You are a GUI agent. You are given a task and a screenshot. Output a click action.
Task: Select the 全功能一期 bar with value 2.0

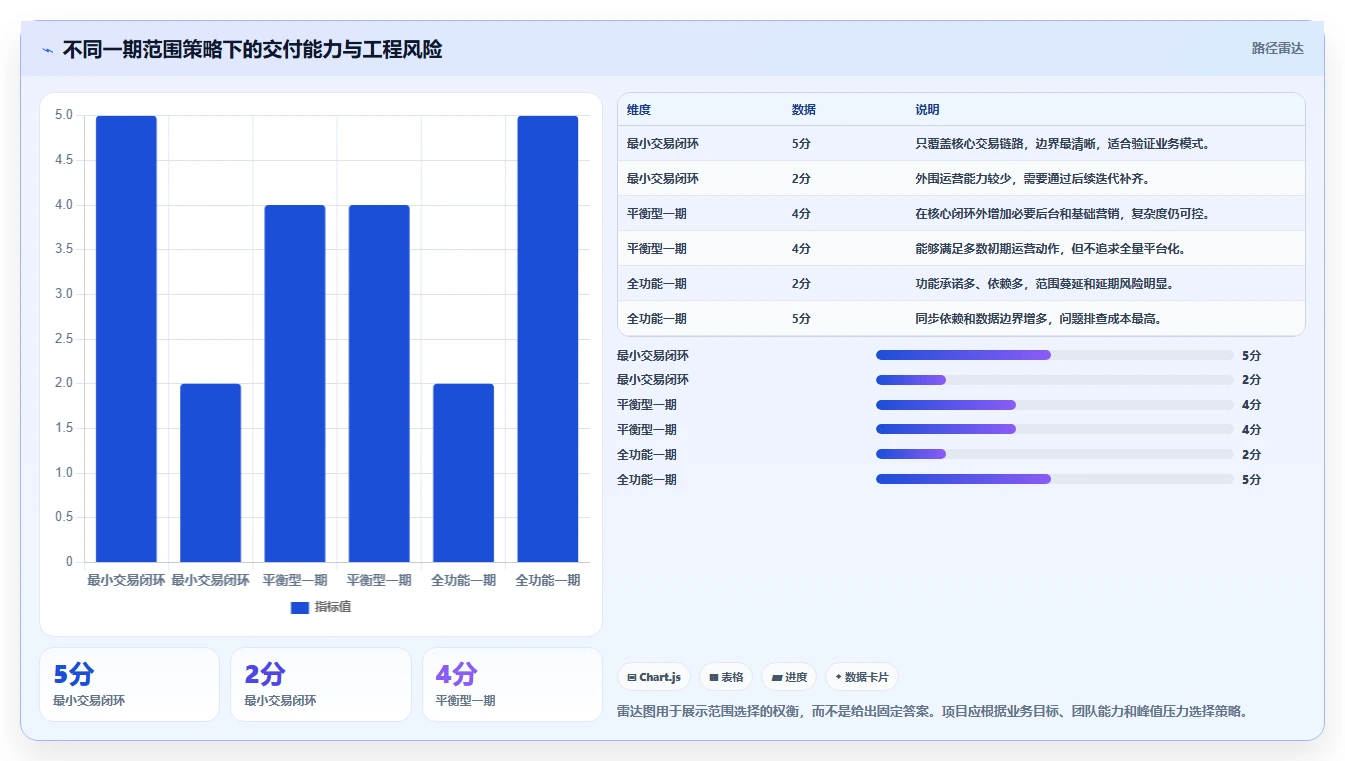463,473
